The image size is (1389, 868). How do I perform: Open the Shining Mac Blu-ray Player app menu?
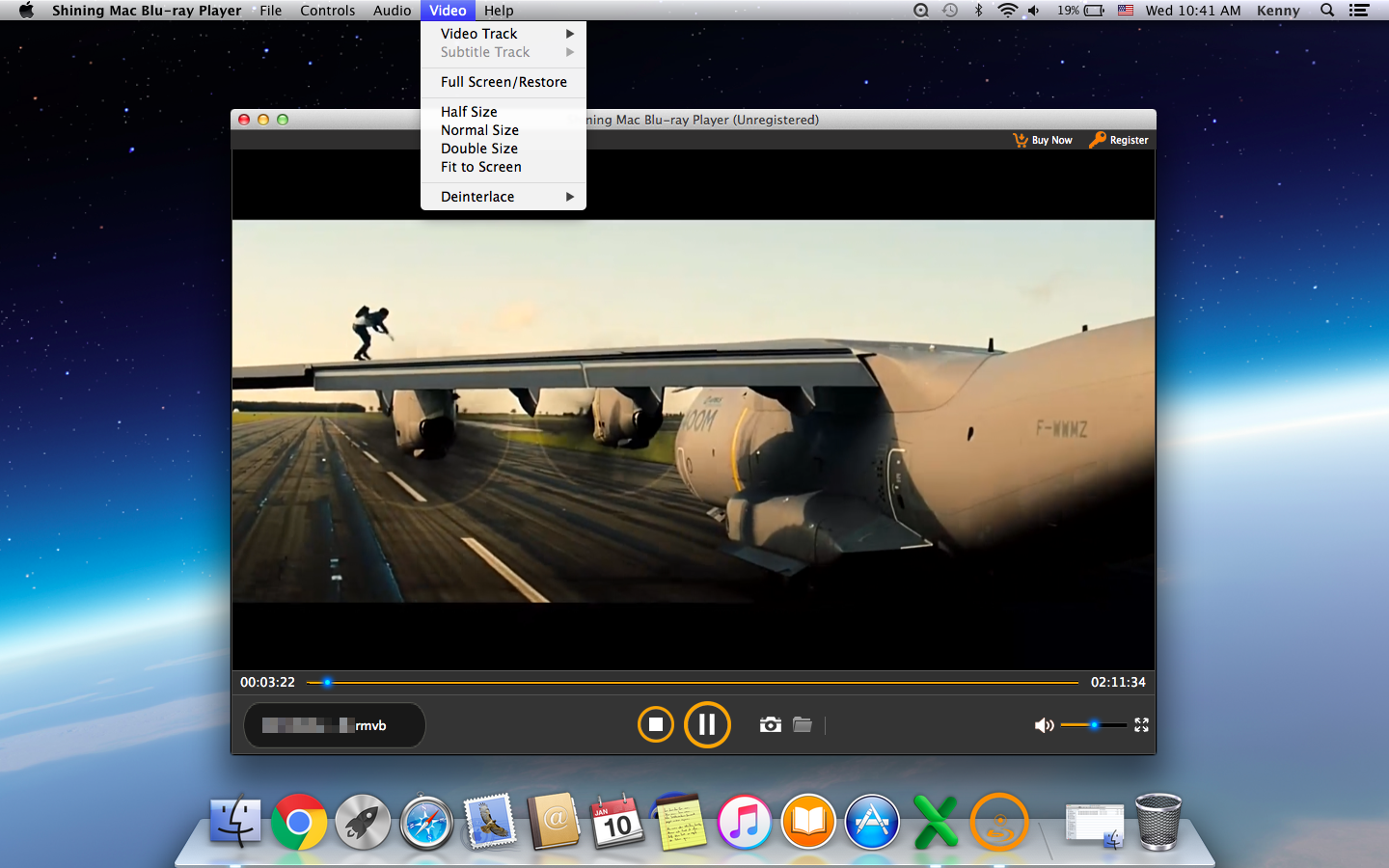tap(147, 11)
